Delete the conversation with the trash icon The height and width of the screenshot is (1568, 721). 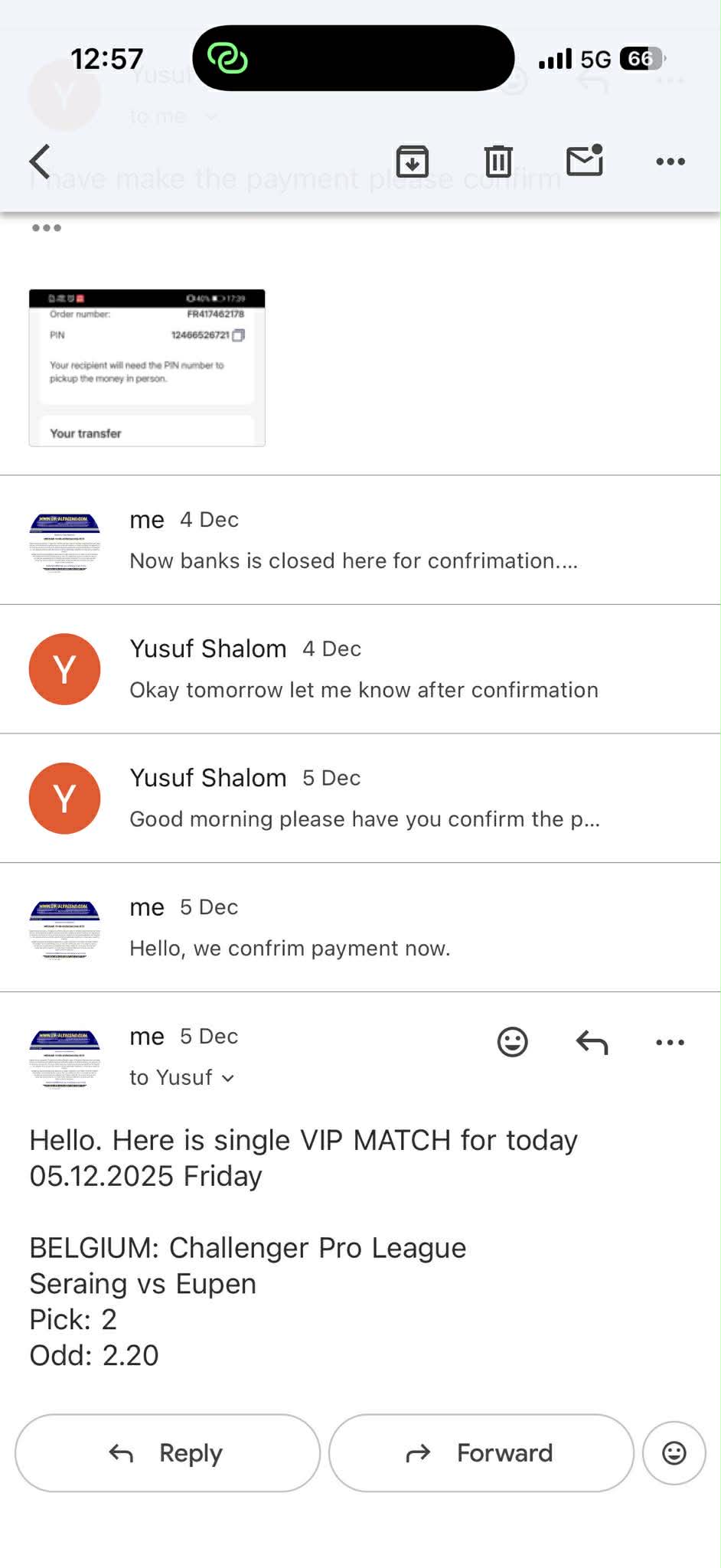click(498, 161)
